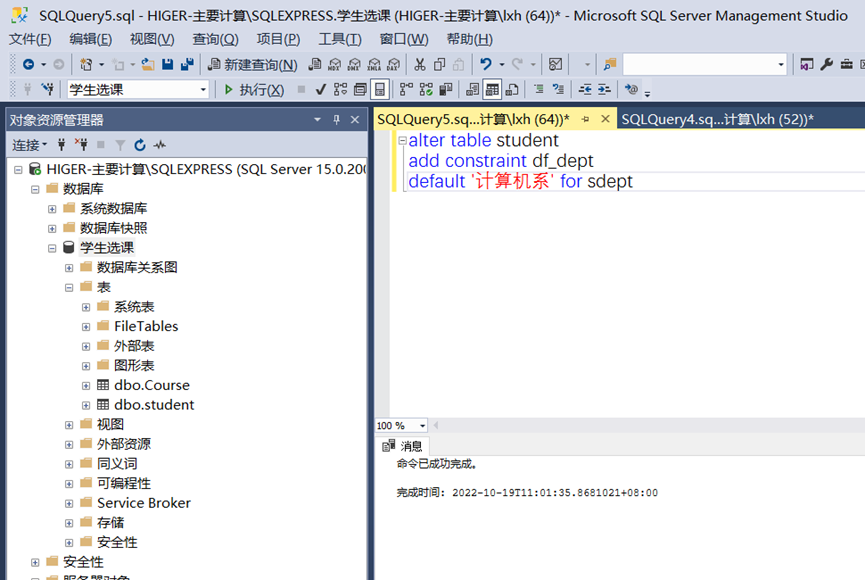
Task: Open the Toolbox icon
Action: coord(846,65)
